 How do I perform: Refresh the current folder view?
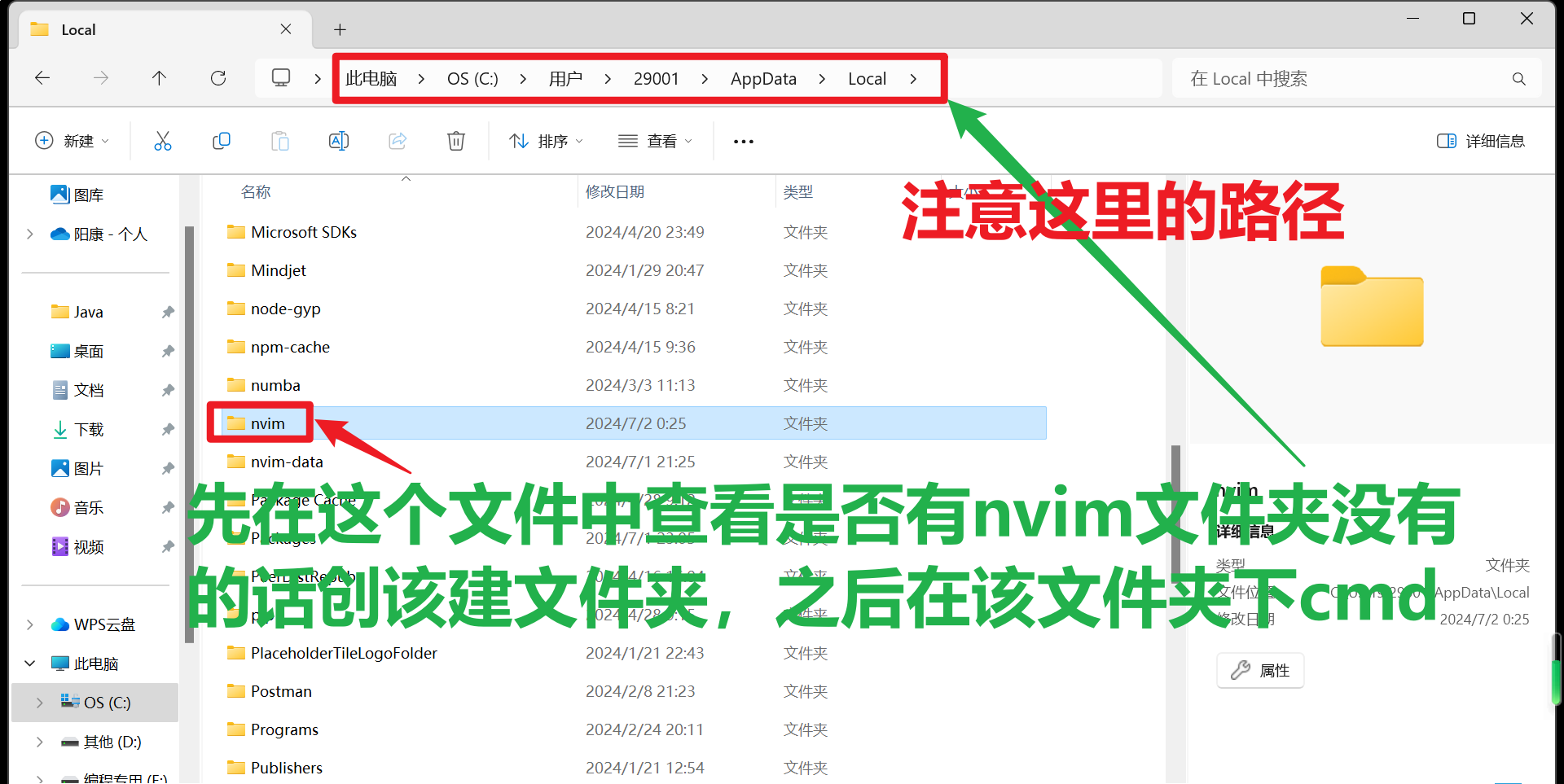click(217, 77)
